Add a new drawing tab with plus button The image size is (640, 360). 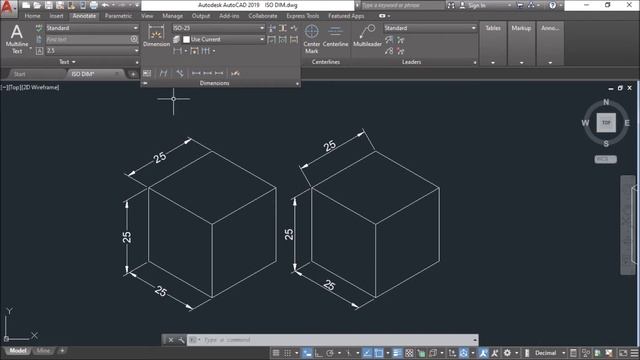(133, 74)
